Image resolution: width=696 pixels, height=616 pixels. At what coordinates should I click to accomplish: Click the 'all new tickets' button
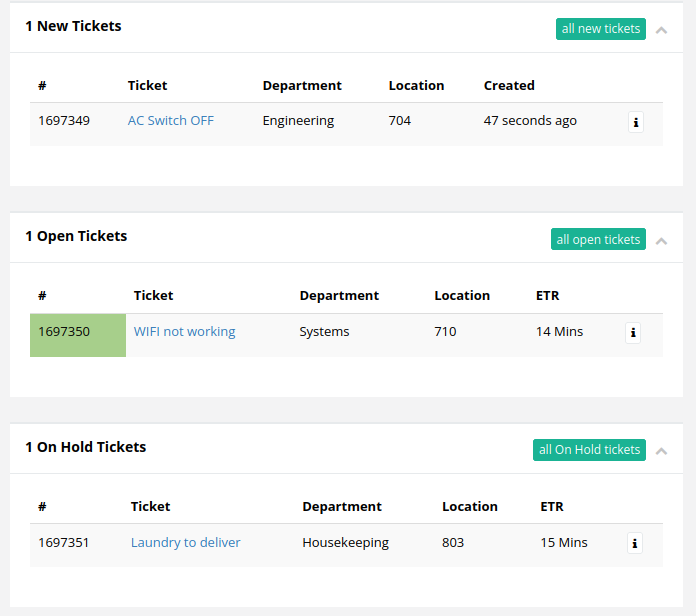(x=600, y=29)
